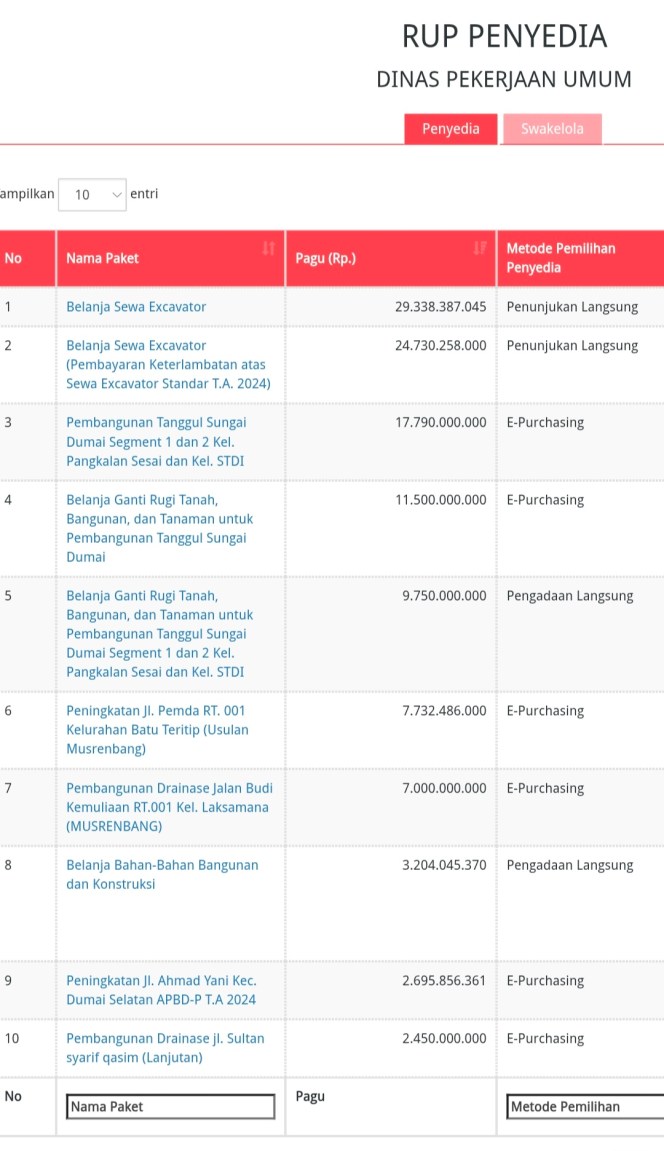Open Peningkatan Jl. Pemda RT. 001 package
The image size is (664, 1151).
pyautogui.click(x=157, y=730)
